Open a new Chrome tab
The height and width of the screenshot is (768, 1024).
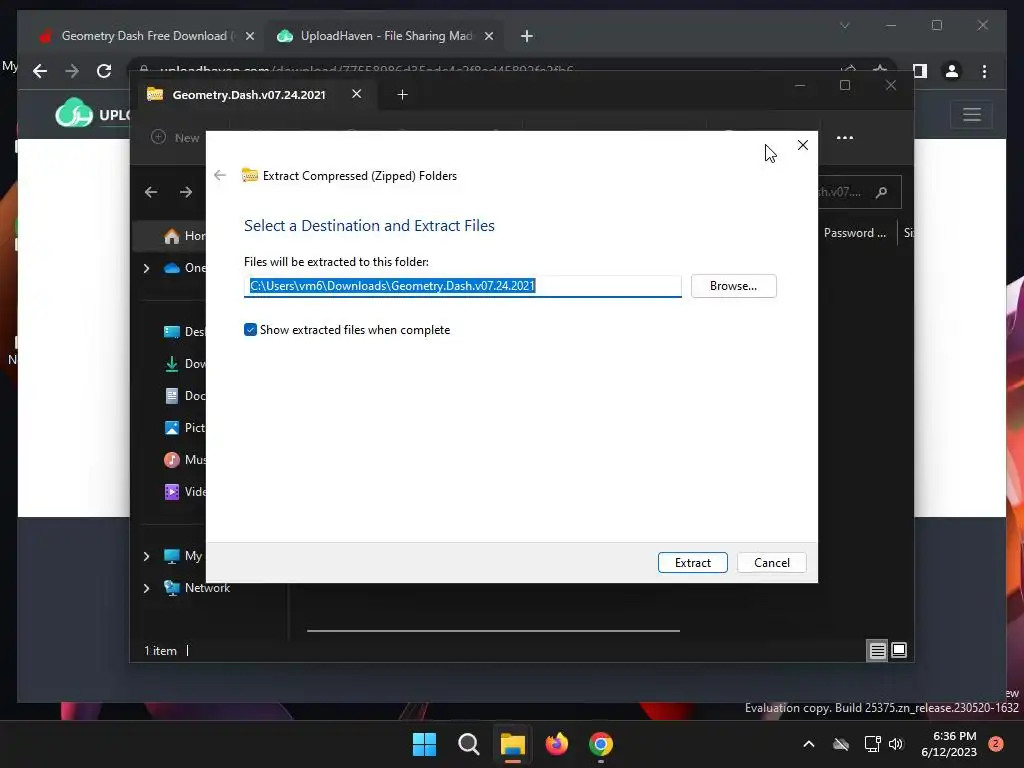pos(527,37)
